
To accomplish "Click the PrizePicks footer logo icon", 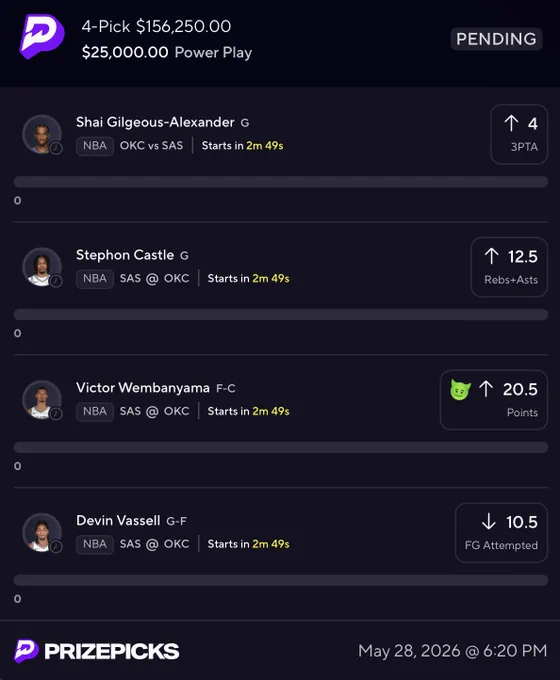I will (x=26, y=651).
